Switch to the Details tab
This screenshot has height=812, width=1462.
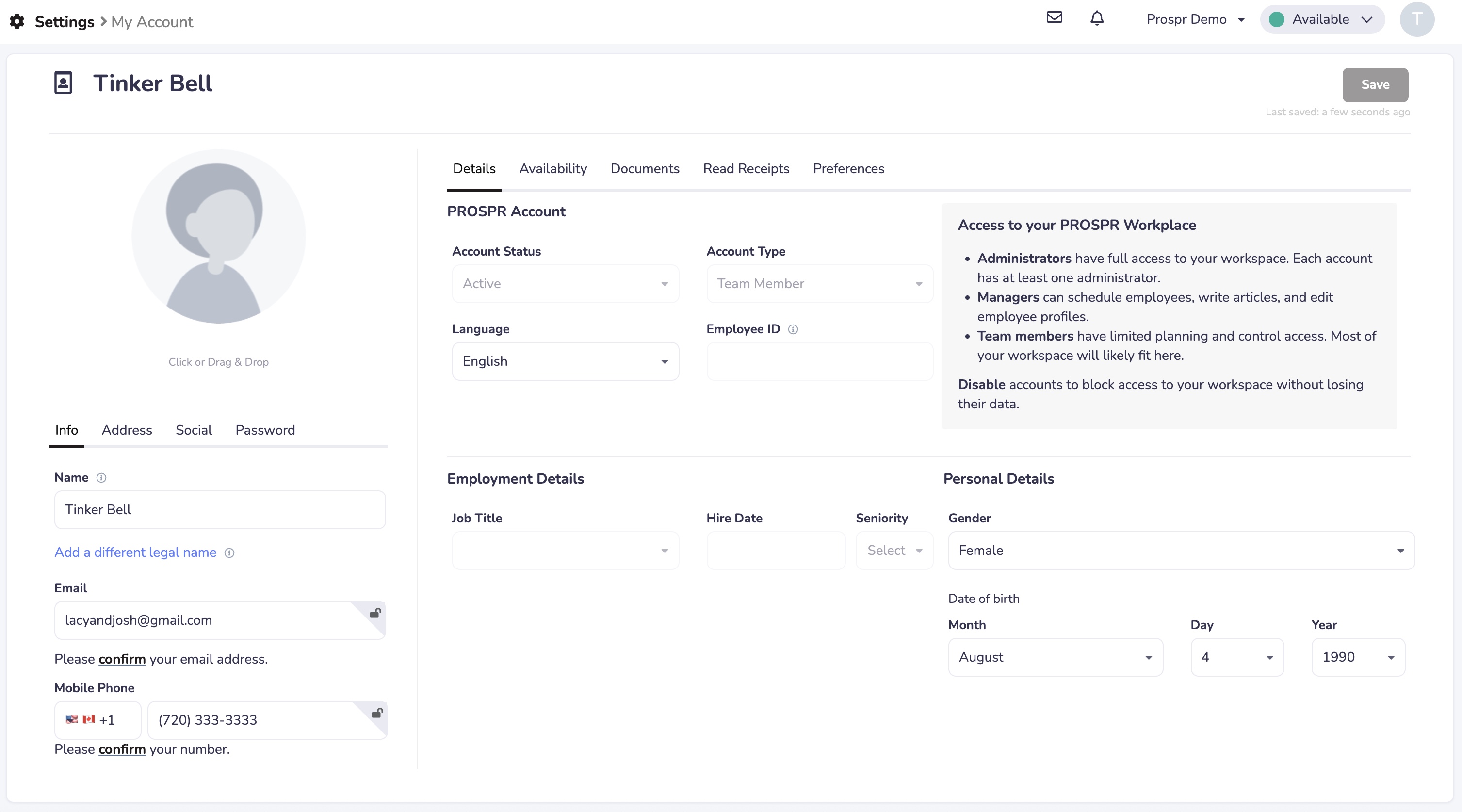coord(474,168)
